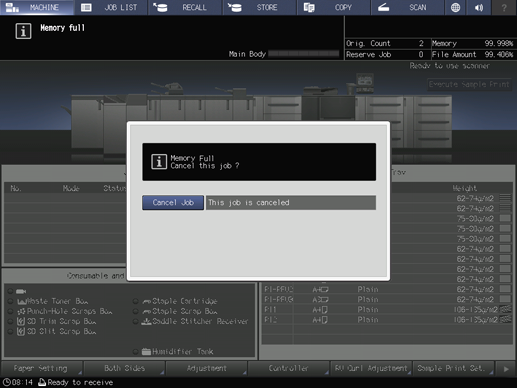Click the right arrow for more functions
This screenshot has height=388, width=517.
506,369
